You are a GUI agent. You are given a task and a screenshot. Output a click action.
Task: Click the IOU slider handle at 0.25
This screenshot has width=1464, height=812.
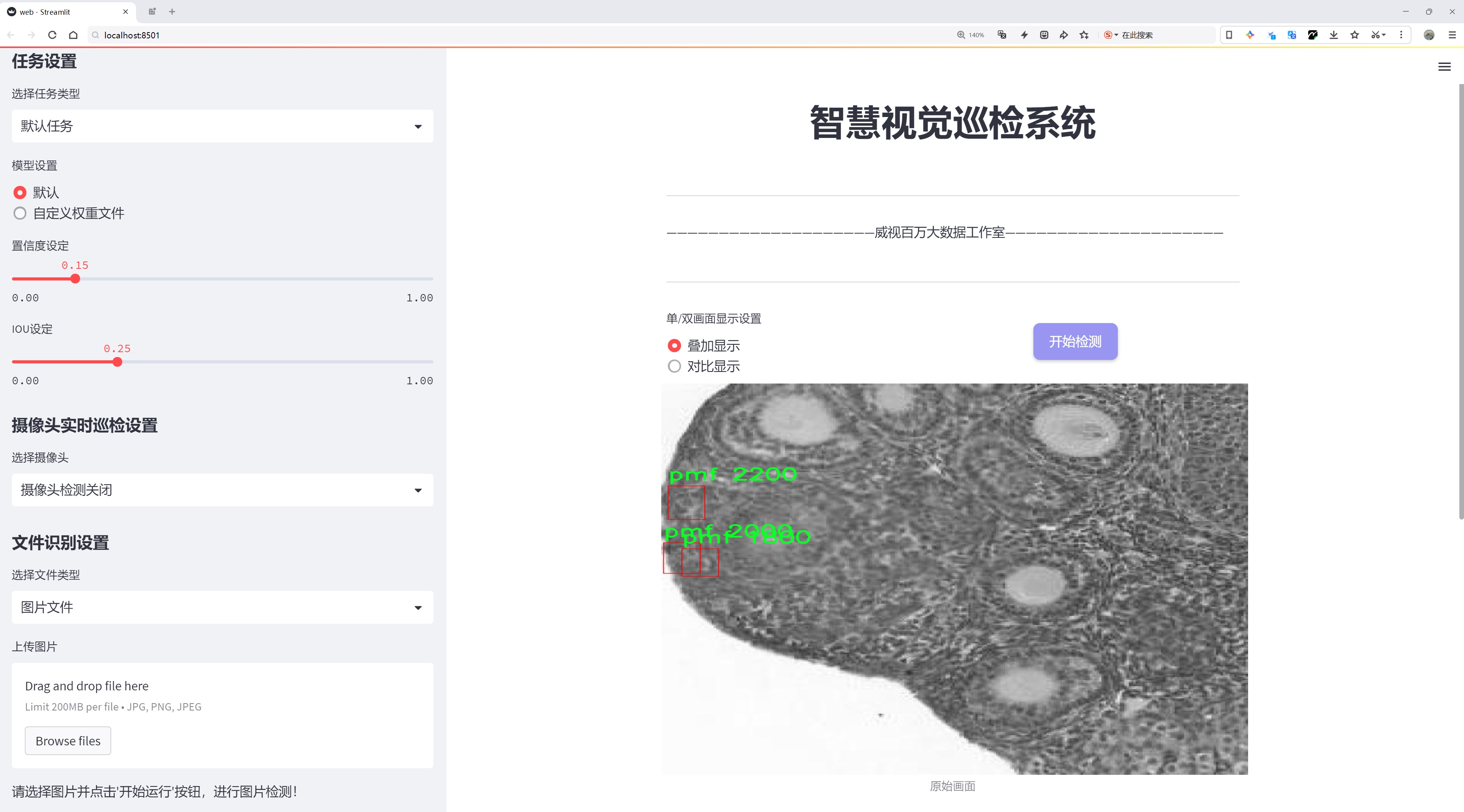(x=117, y=362)
